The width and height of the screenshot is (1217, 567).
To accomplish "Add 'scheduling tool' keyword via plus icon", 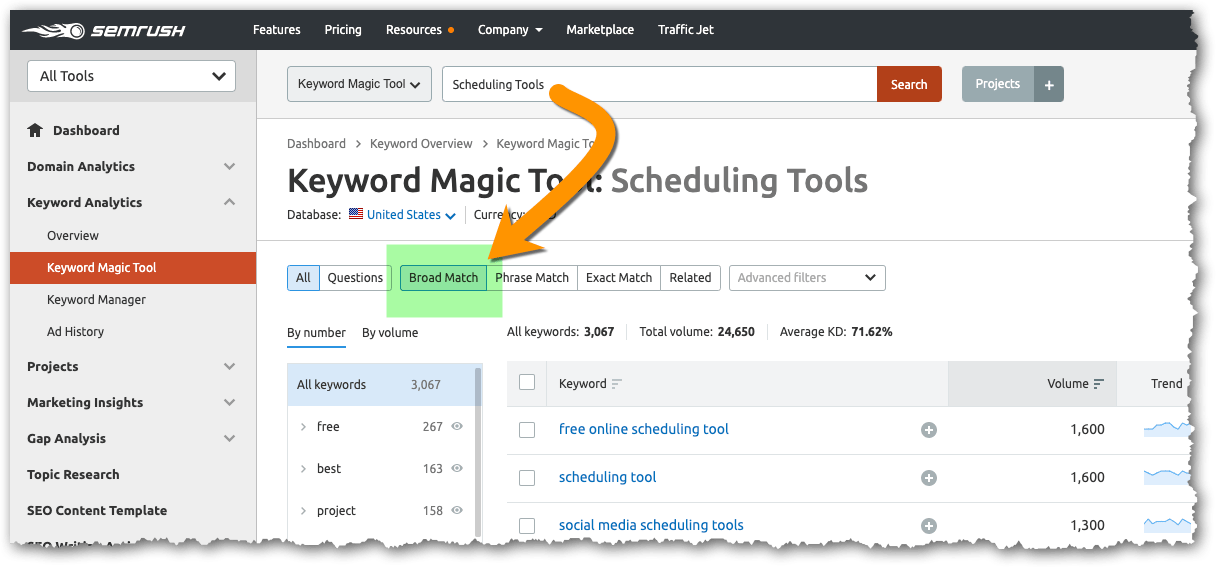I will coord(929,478).
